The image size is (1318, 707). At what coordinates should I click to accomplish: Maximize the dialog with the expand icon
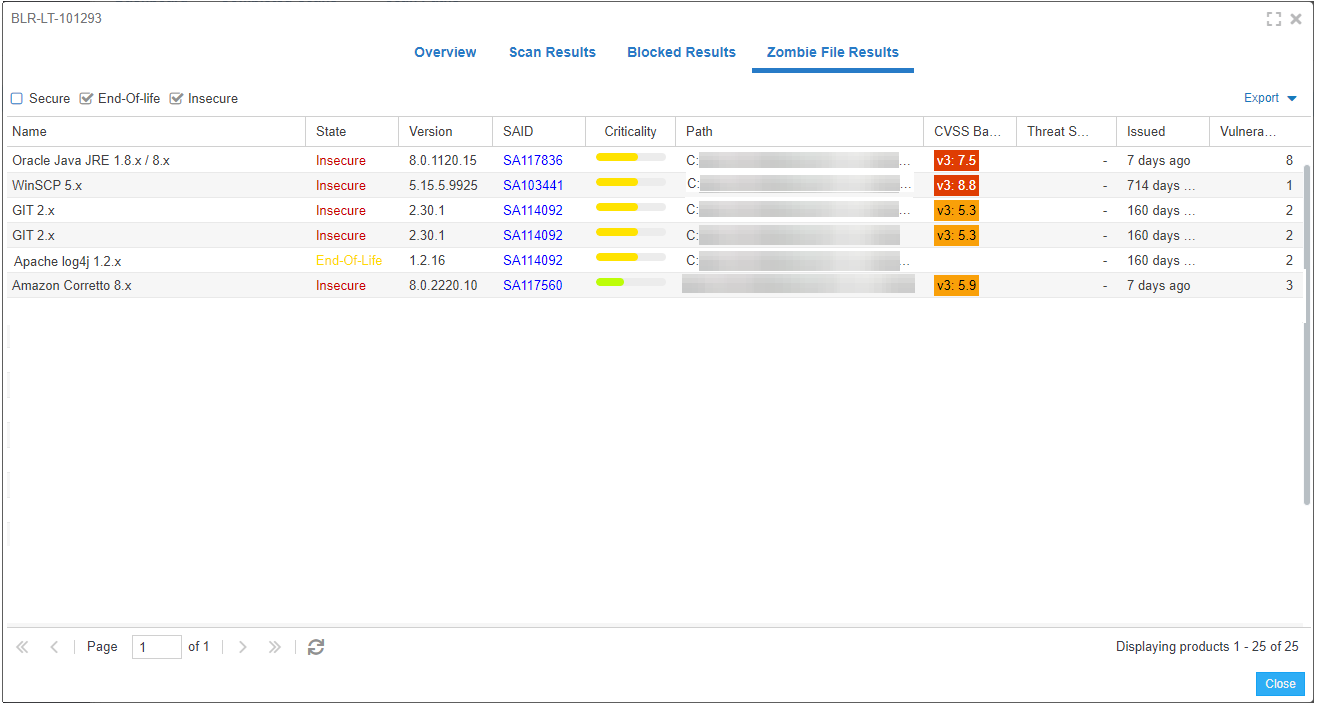tap(1273, 19)
